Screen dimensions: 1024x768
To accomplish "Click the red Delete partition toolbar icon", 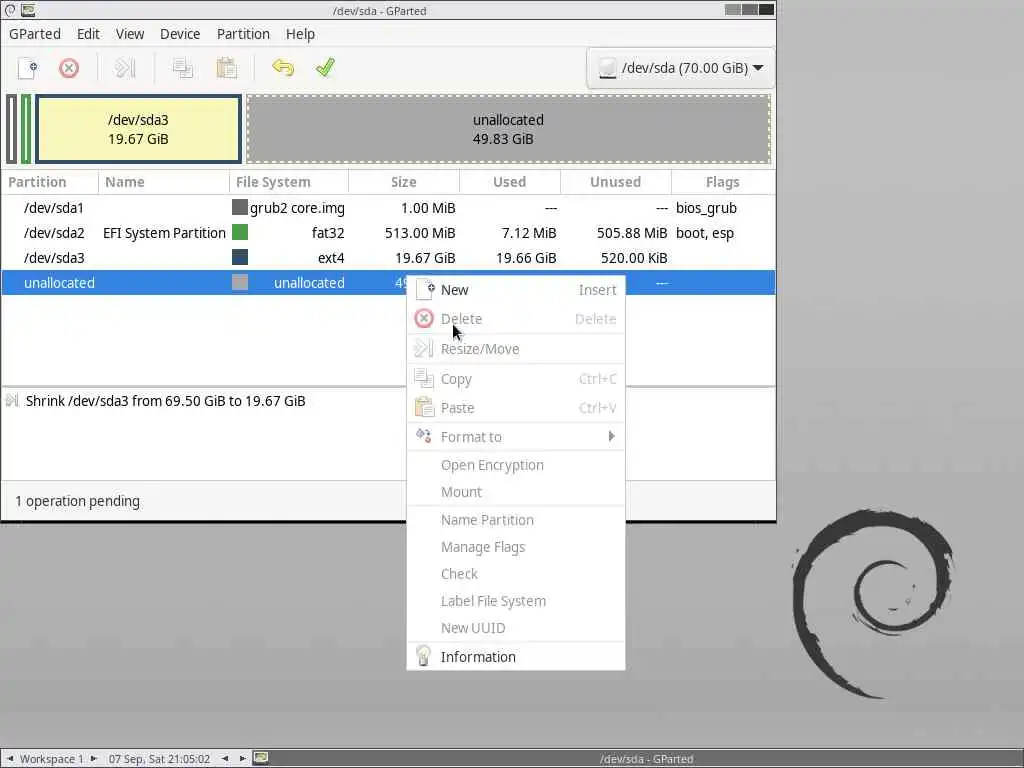I will point(69,68).
